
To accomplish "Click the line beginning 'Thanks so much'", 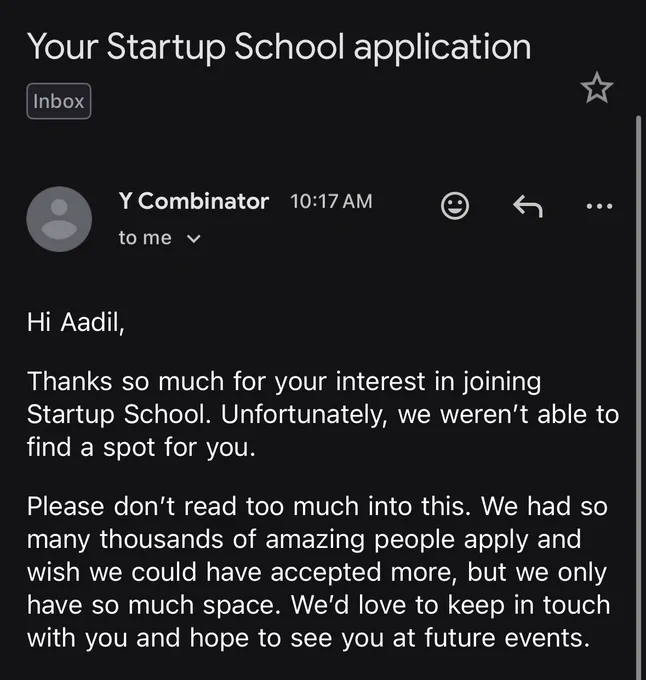I will coord(284,382).
